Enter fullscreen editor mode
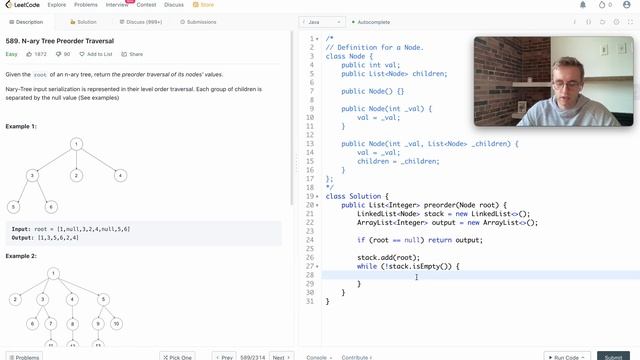 coord(631,22)
